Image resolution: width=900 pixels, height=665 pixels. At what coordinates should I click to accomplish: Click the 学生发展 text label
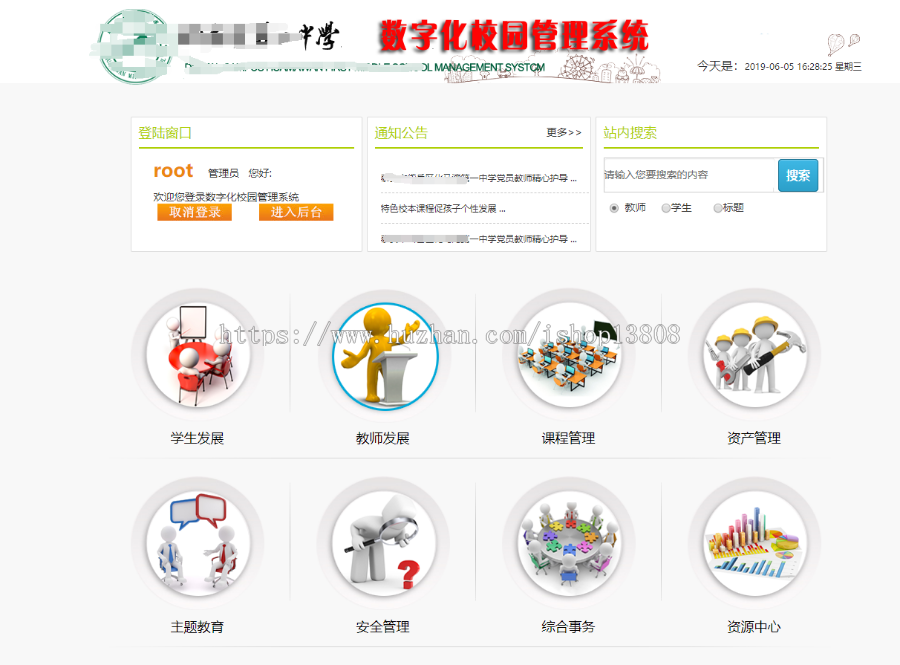197,438
